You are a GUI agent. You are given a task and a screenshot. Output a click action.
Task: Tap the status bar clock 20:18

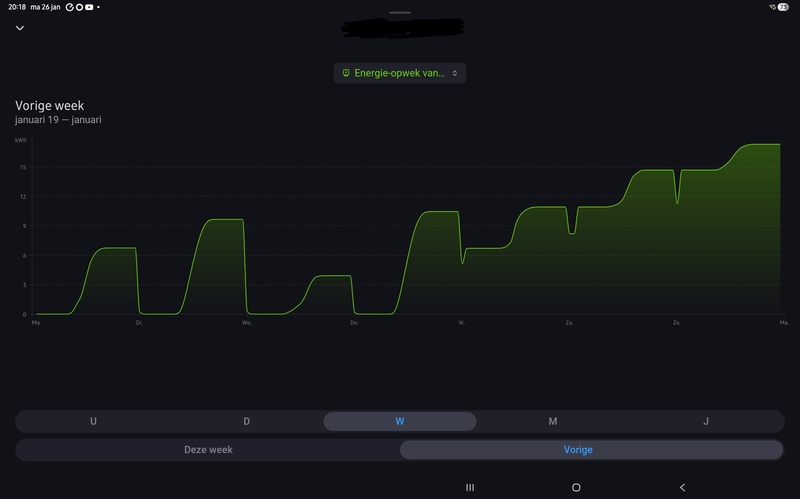(17, 7)
